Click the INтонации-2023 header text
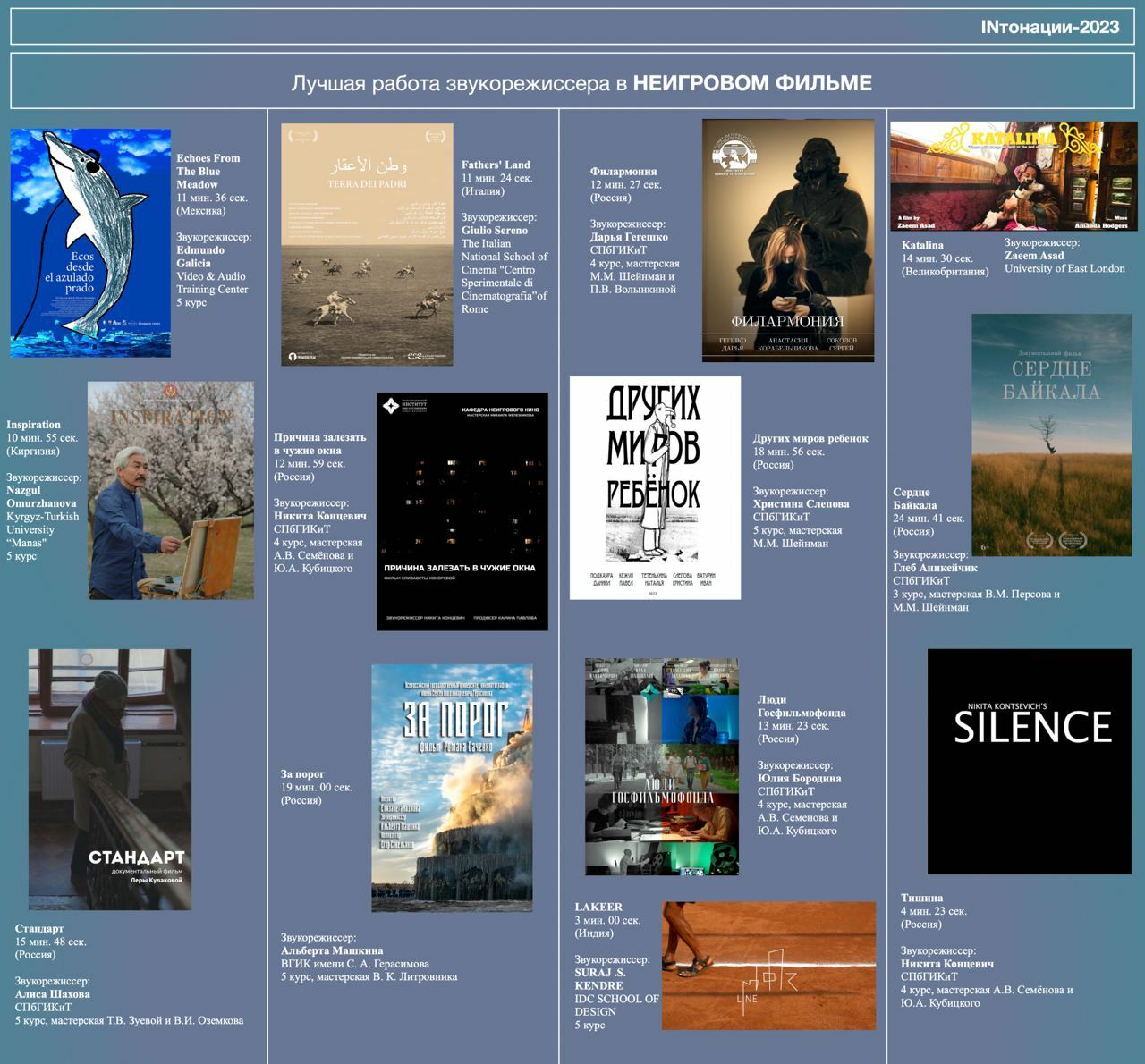This screenshot has width=1145, height=1064. (1050, 27)
